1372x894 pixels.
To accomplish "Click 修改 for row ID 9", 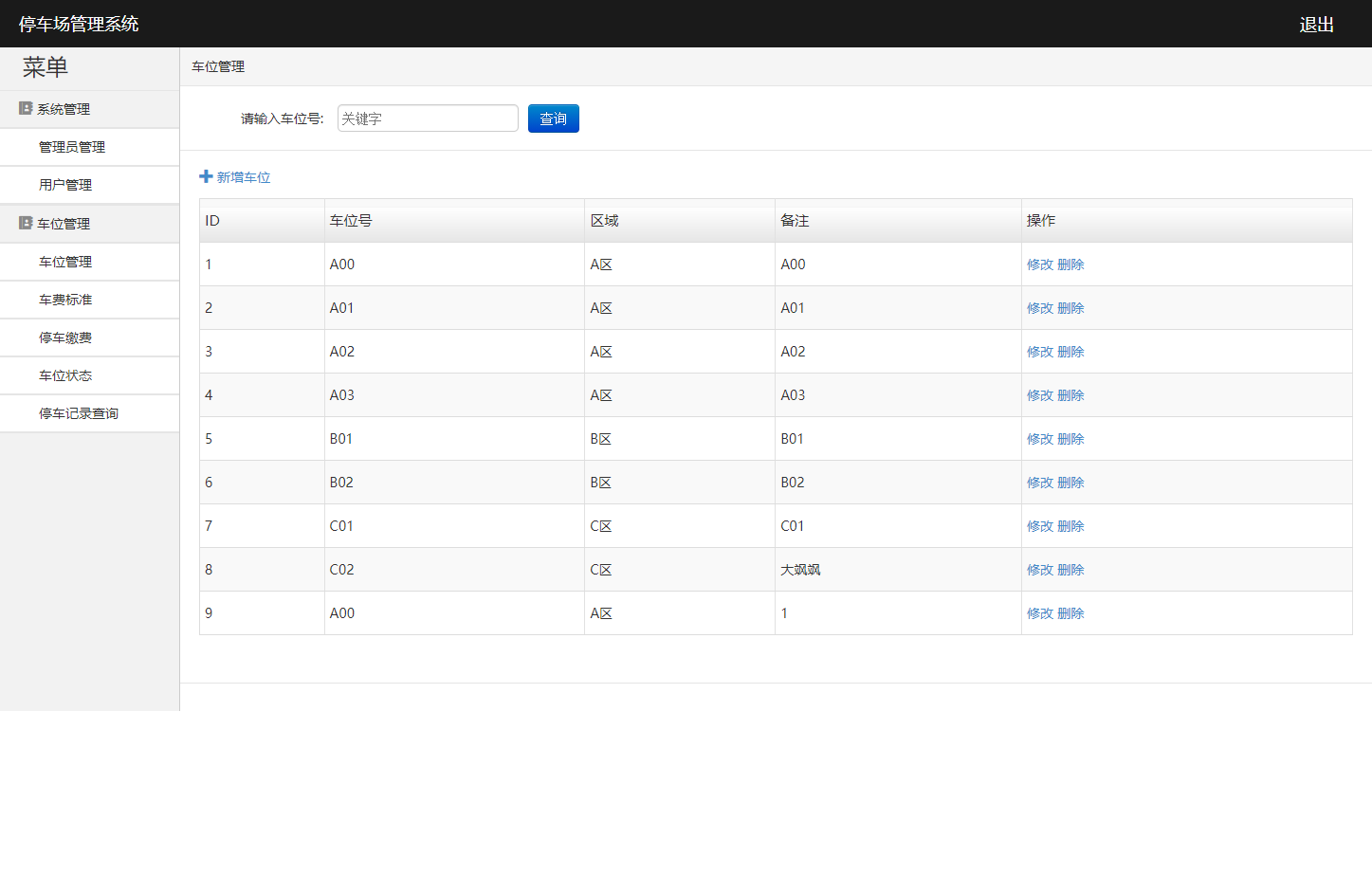I will tap(1040, 614).
